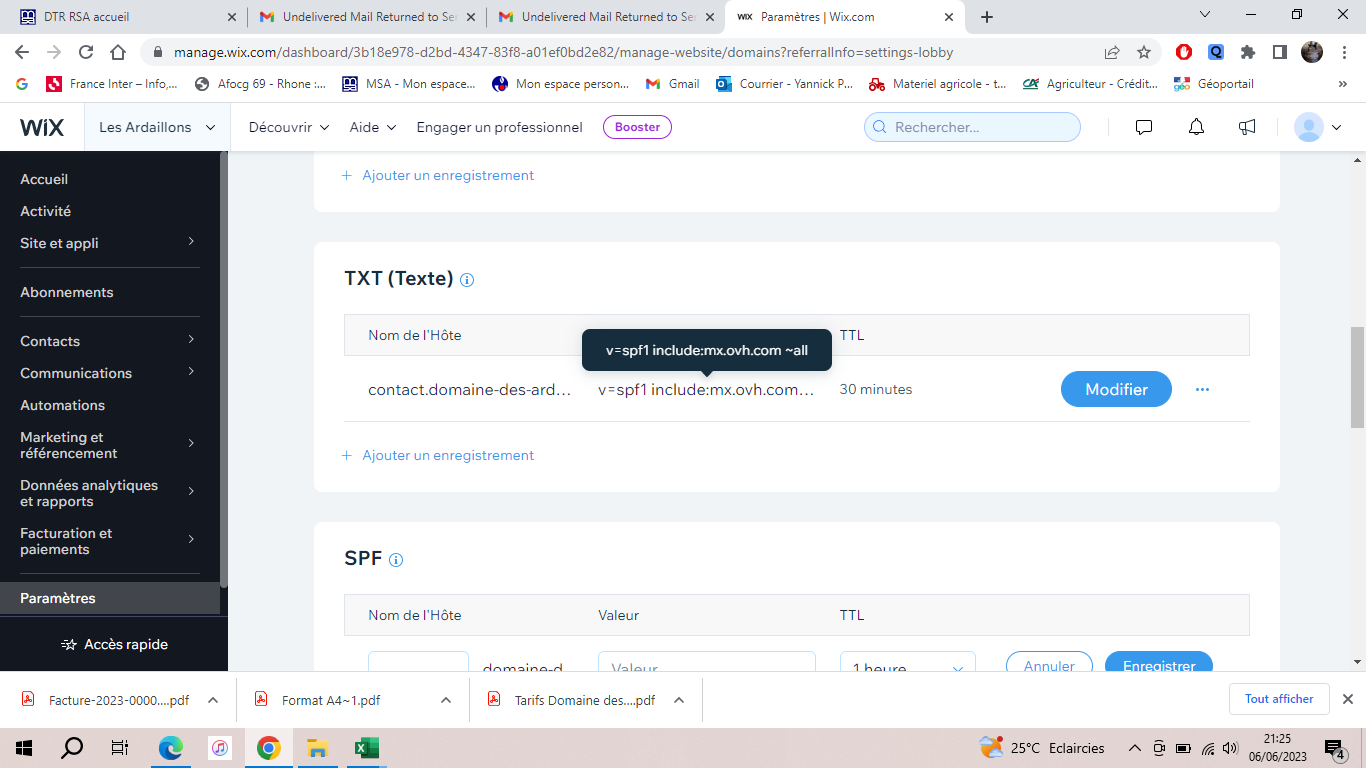Click Accès rapide in the sidebar

tap(114, 645)
